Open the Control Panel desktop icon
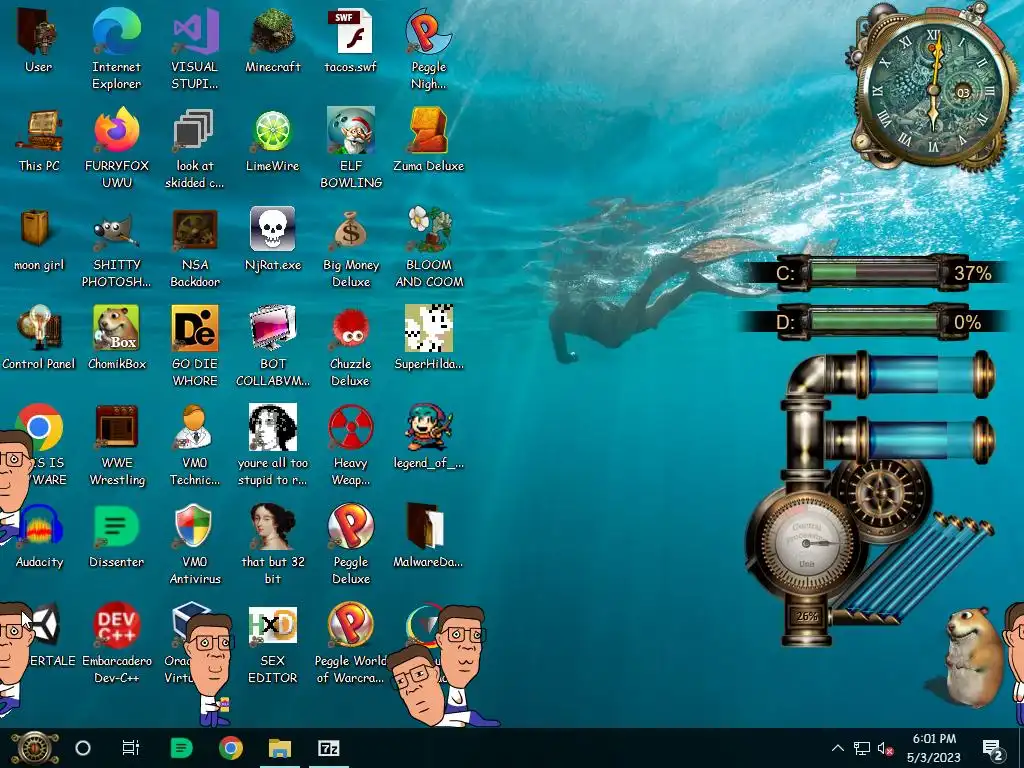1024x768 pixels. (x=39, y=339)
